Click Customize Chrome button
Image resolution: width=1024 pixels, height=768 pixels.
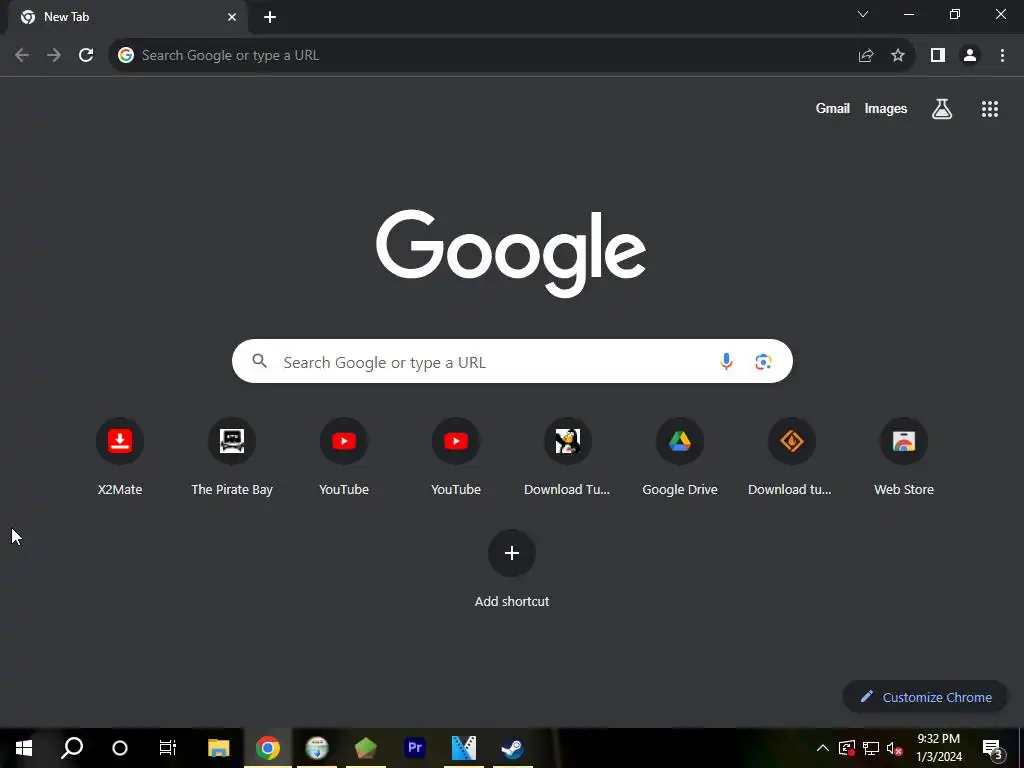pyautogui.click(x=926, y=697)
